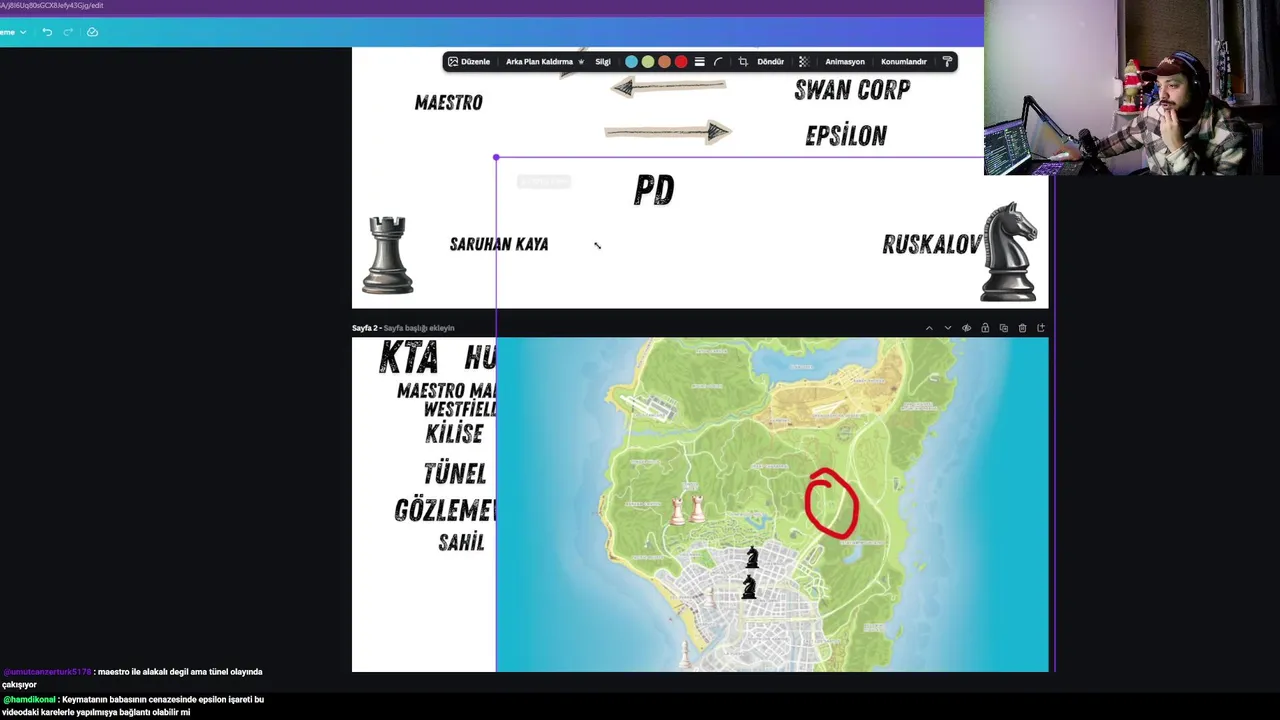Select the PD text

[x=654, y=190]
